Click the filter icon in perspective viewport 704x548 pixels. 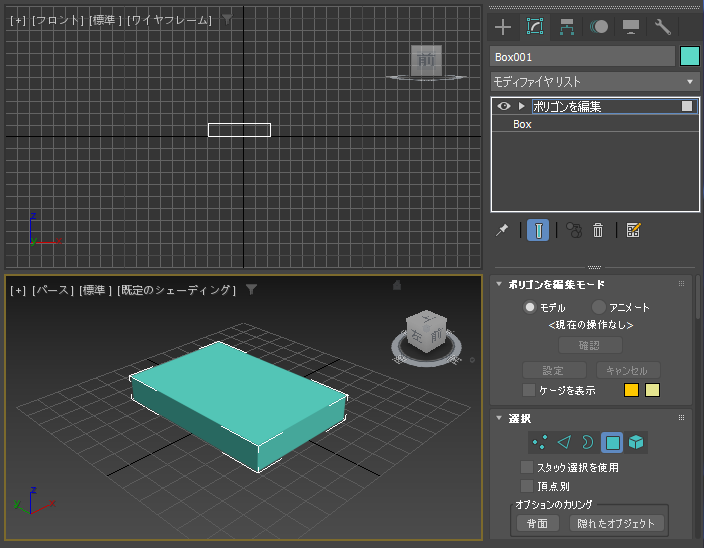(251, 290)
